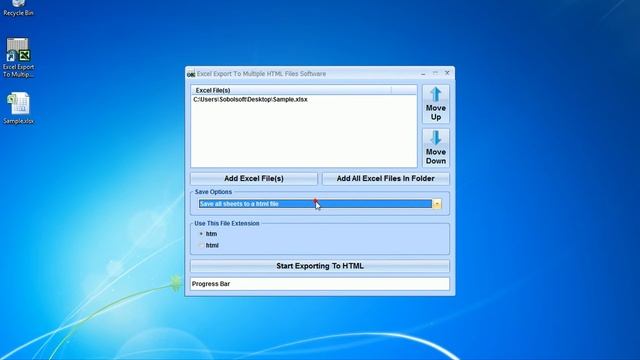Click the Move Down arrow button

coord(436,148)
